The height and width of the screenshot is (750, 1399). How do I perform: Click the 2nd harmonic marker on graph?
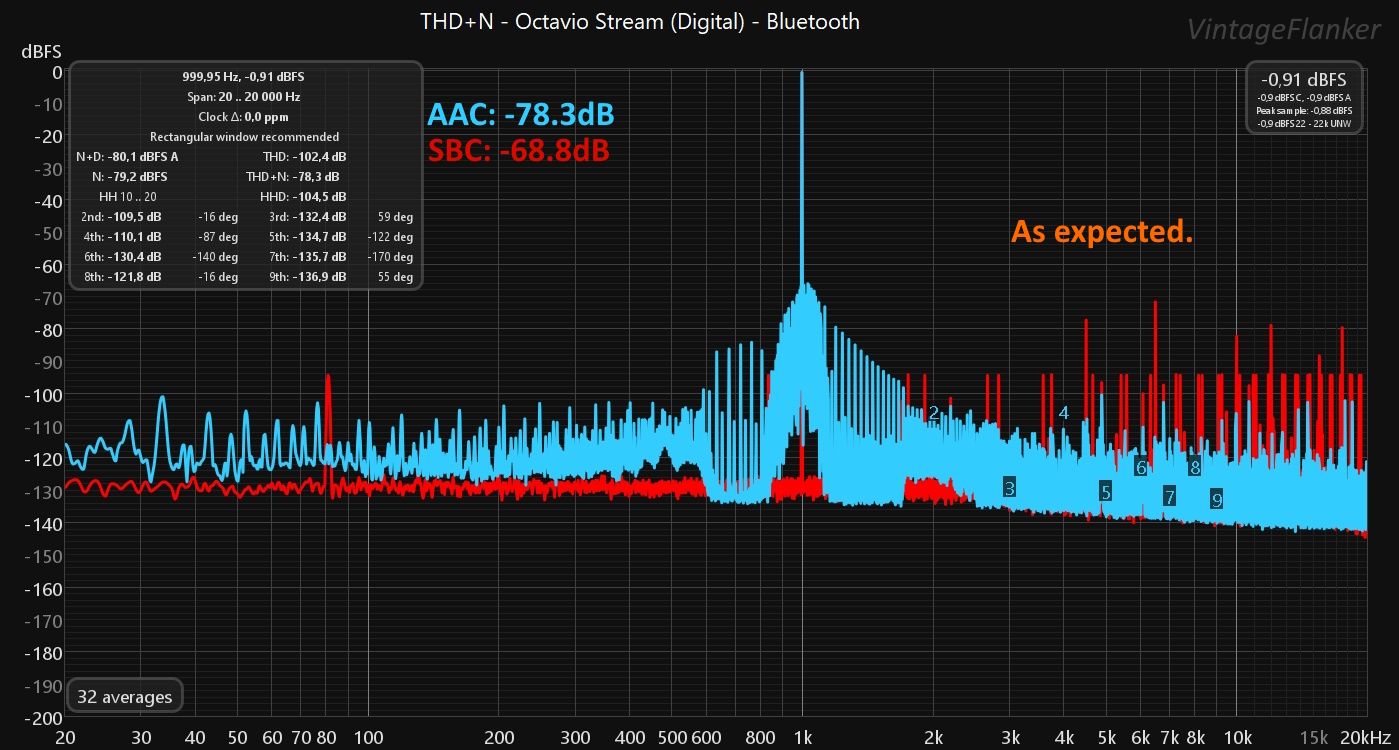[933, 413]
